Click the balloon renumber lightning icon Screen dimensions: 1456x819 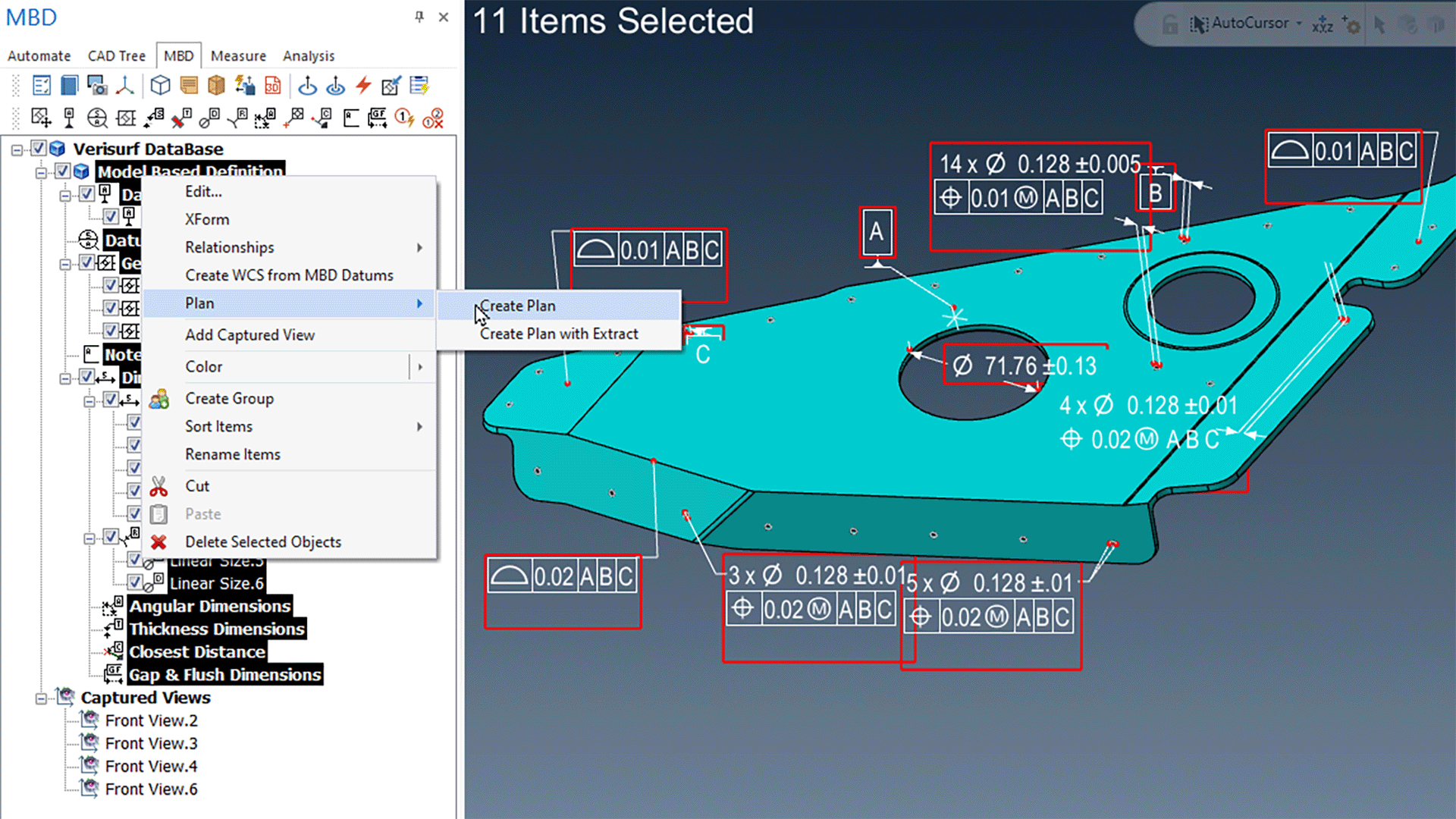[x=404, y=118]
